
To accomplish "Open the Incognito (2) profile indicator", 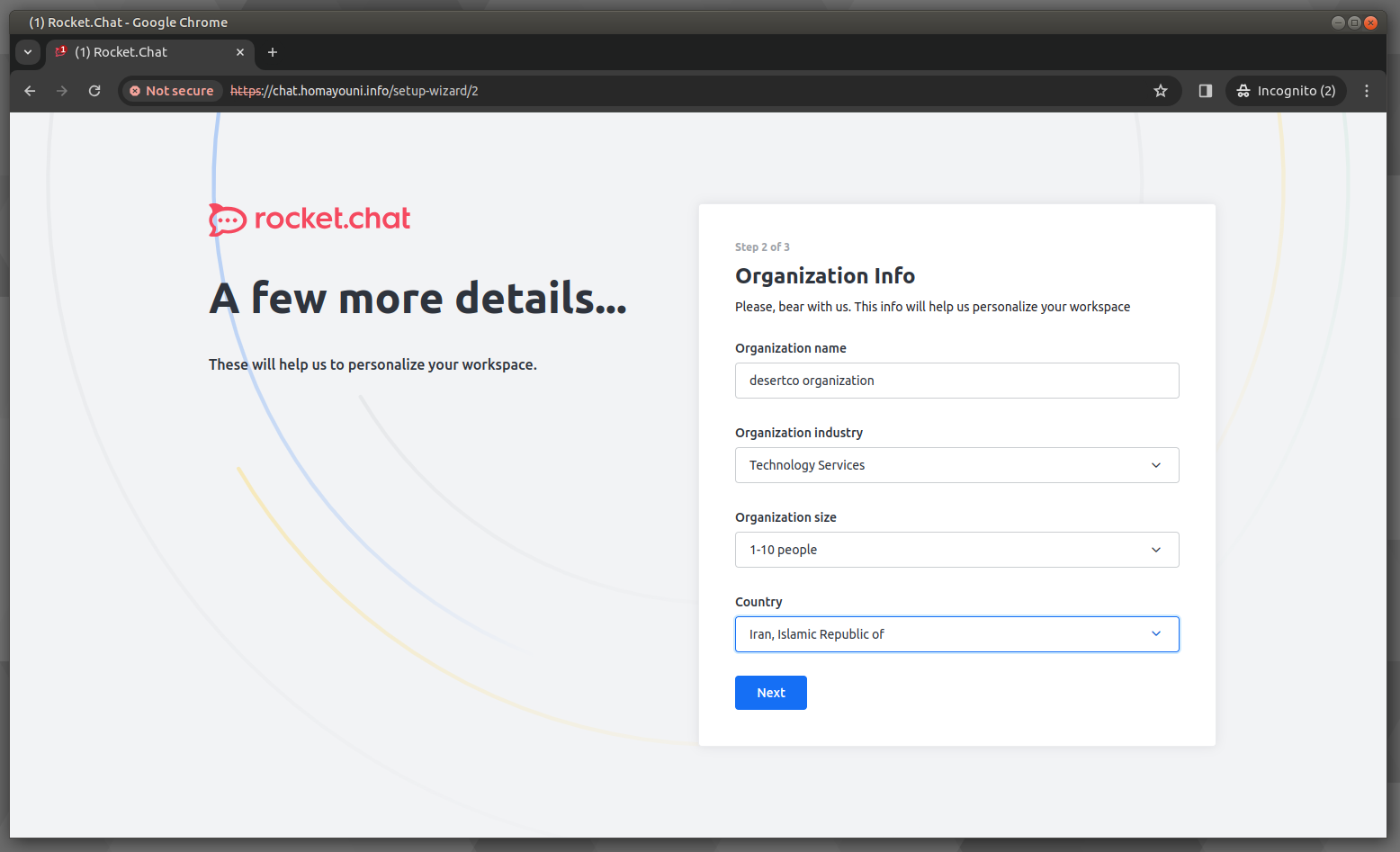I will tap(1286, 91).
